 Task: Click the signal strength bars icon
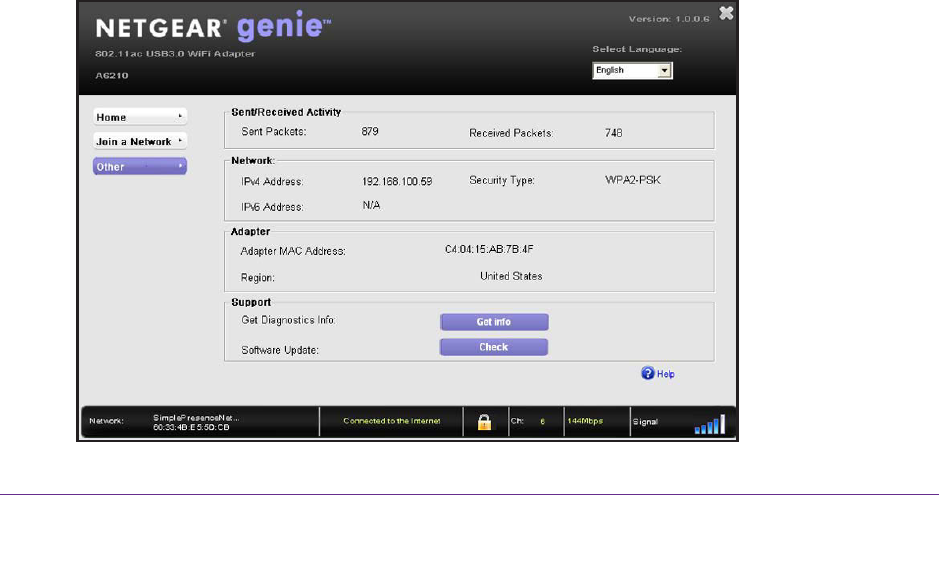click(x=709, y=426)
